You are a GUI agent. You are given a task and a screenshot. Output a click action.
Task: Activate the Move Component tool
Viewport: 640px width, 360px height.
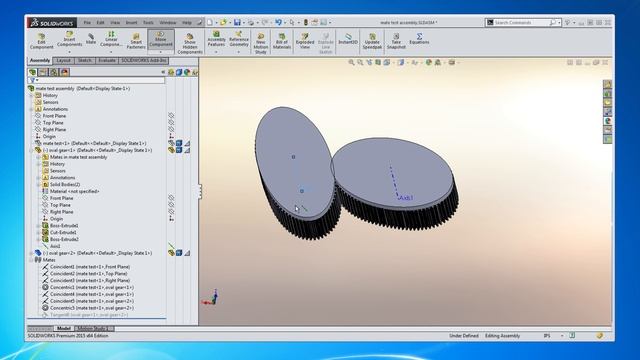click(x=161, y=39)
